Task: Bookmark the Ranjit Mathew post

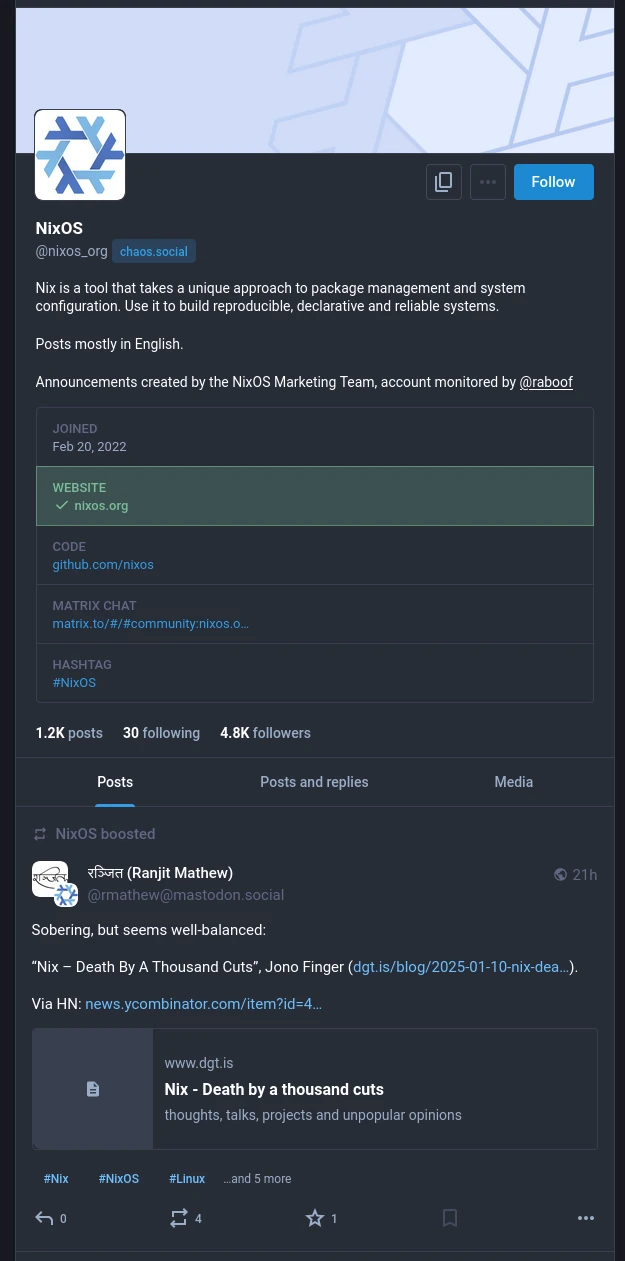Action: (x=450, y=1218)
